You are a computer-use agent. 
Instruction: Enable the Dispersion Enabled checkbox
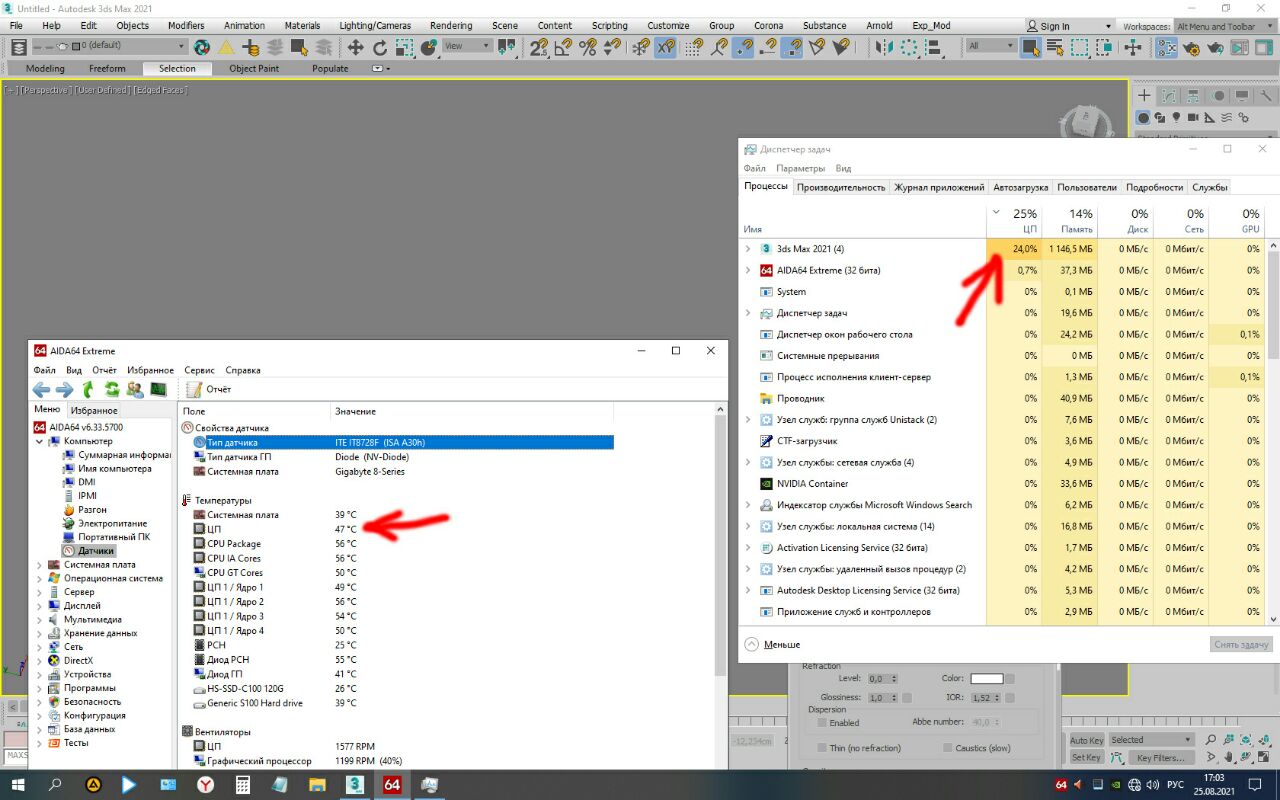(822, 722)
